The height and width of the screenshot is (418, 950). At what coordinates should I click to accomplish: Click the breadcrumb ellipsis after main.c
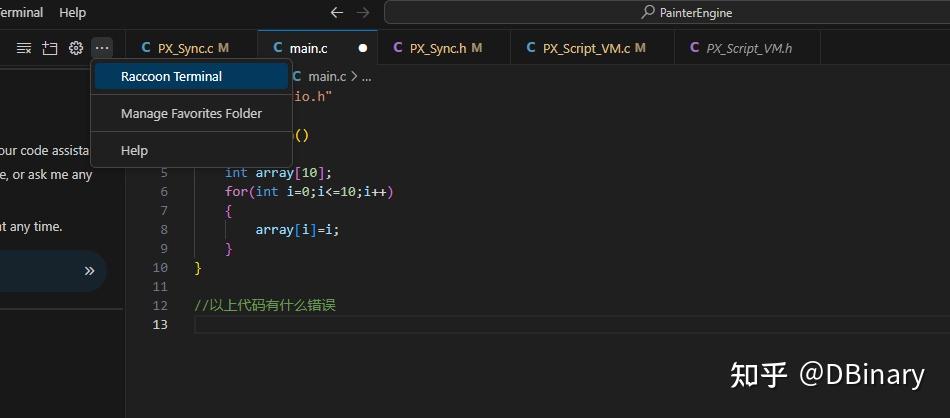tap(366, 77)
